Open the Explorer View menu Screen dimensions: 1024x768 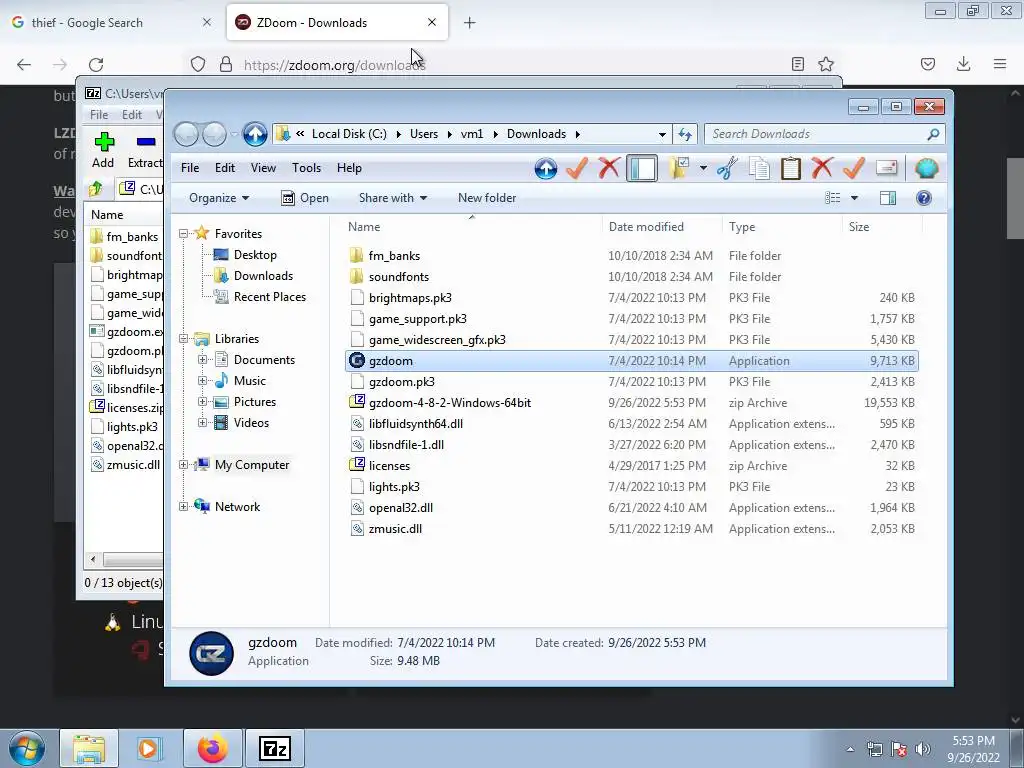click(x=263, y=168)
